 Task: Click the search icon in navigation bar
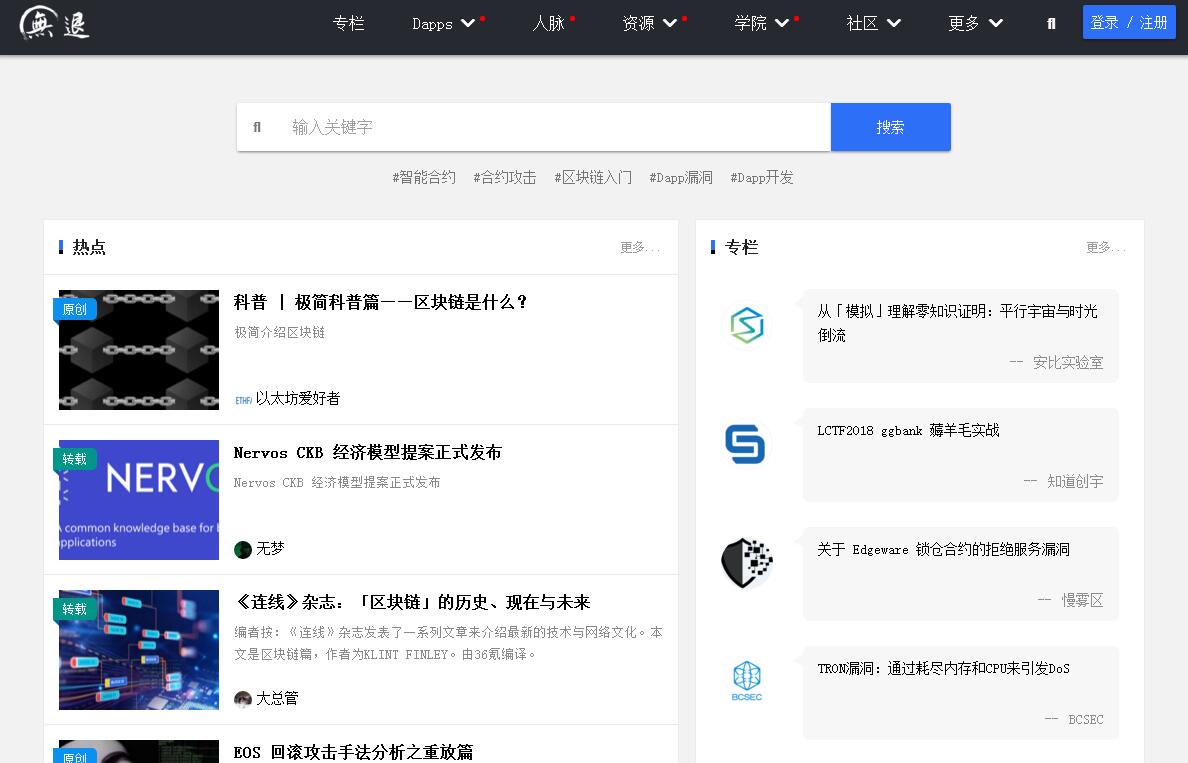pyautogui.click(x=1051, y=23)
